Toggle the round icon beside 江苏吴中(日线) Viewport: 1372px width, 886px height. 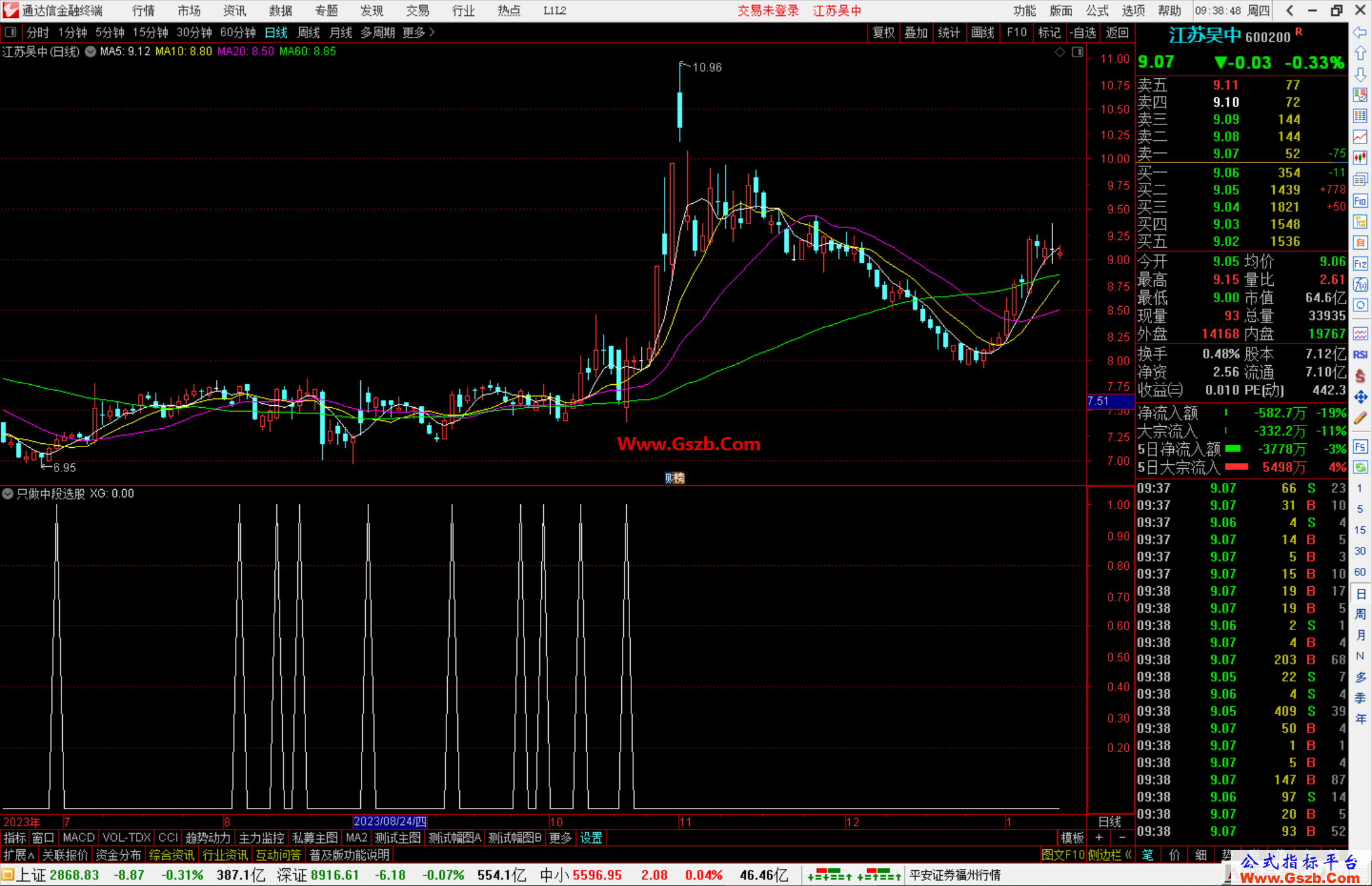91,51
